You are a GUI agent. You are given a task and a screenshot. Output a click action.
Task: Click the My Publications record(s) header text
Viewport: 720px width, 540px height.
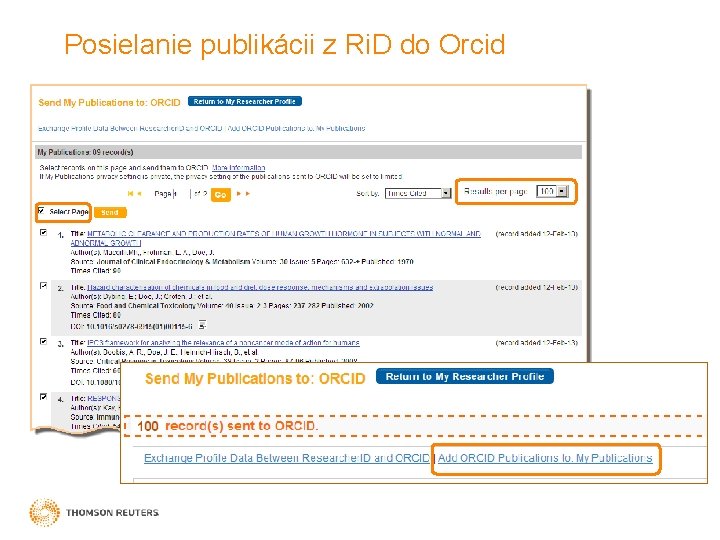point(85,152)
